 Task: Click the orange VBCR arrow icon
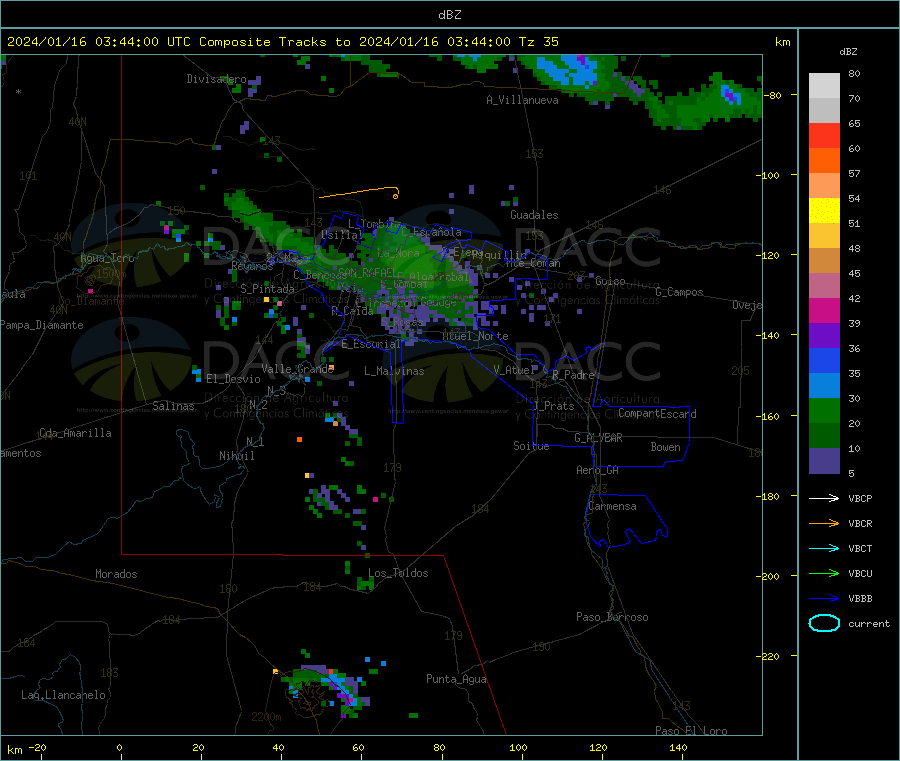pos(824,523)
